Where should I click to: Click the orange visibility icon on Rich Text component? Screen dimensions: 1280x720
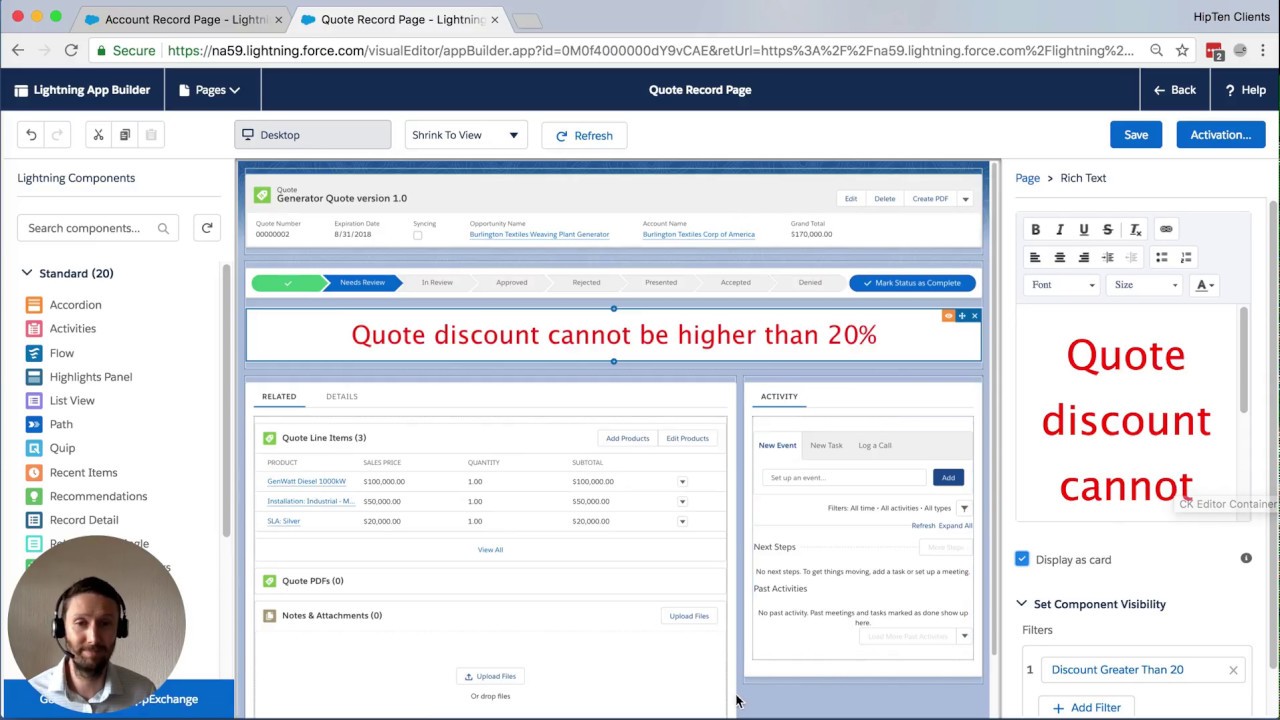click(949, 316)
